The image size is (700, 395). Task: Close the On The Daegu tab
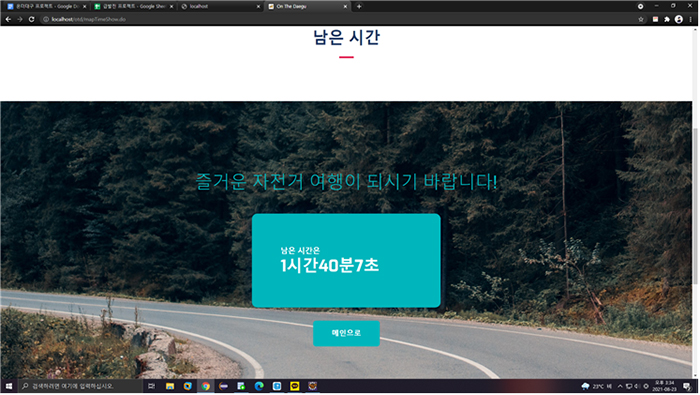click(345, 6)
